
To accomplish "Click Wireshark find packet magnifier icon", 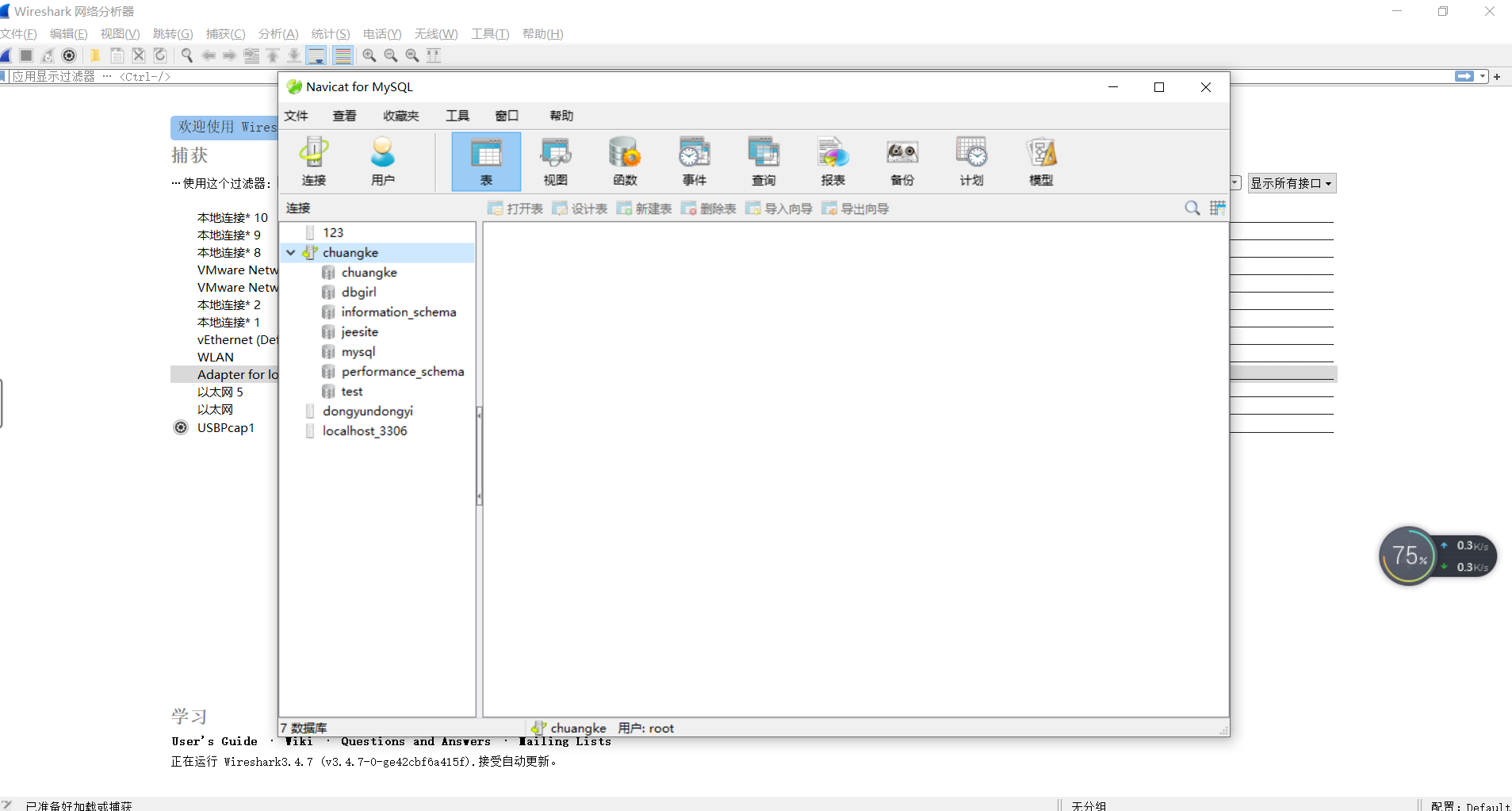I will pos(187,55).
